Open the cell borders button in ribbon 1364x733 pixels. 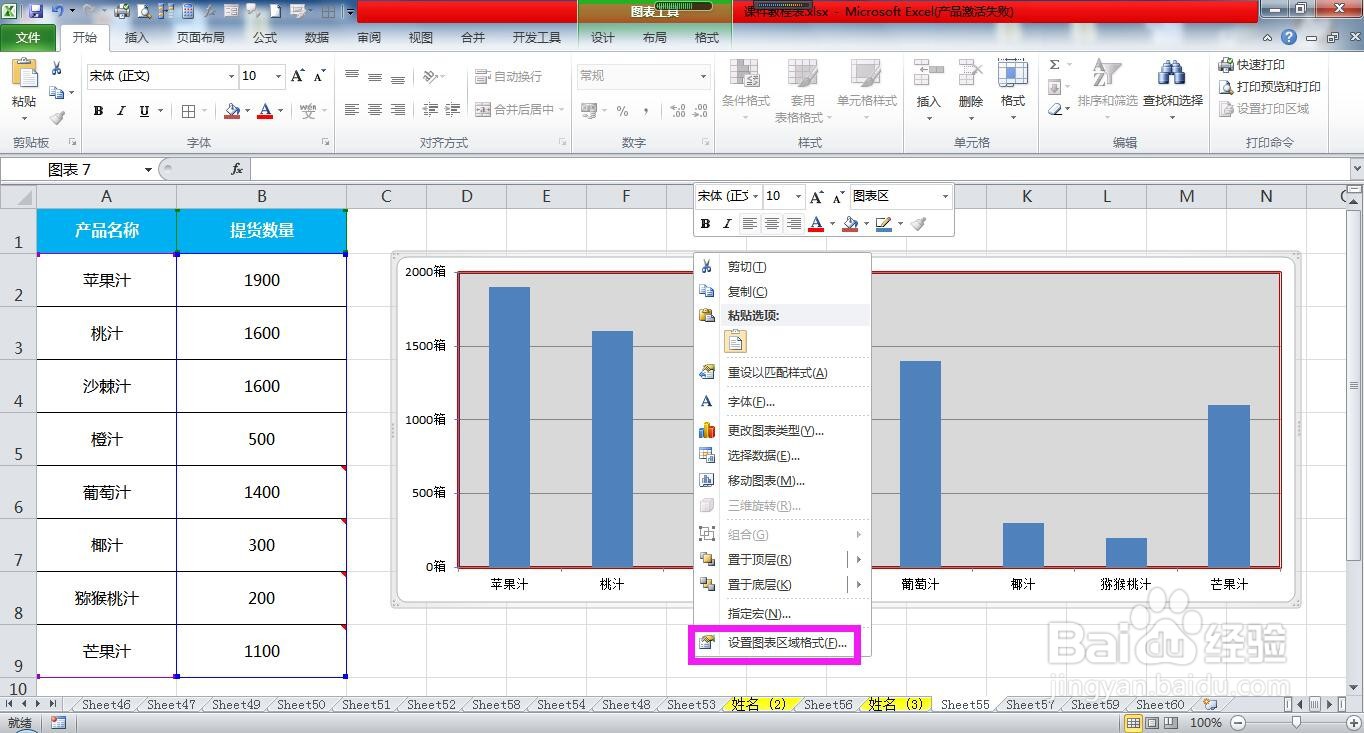(x=189, y=111)
